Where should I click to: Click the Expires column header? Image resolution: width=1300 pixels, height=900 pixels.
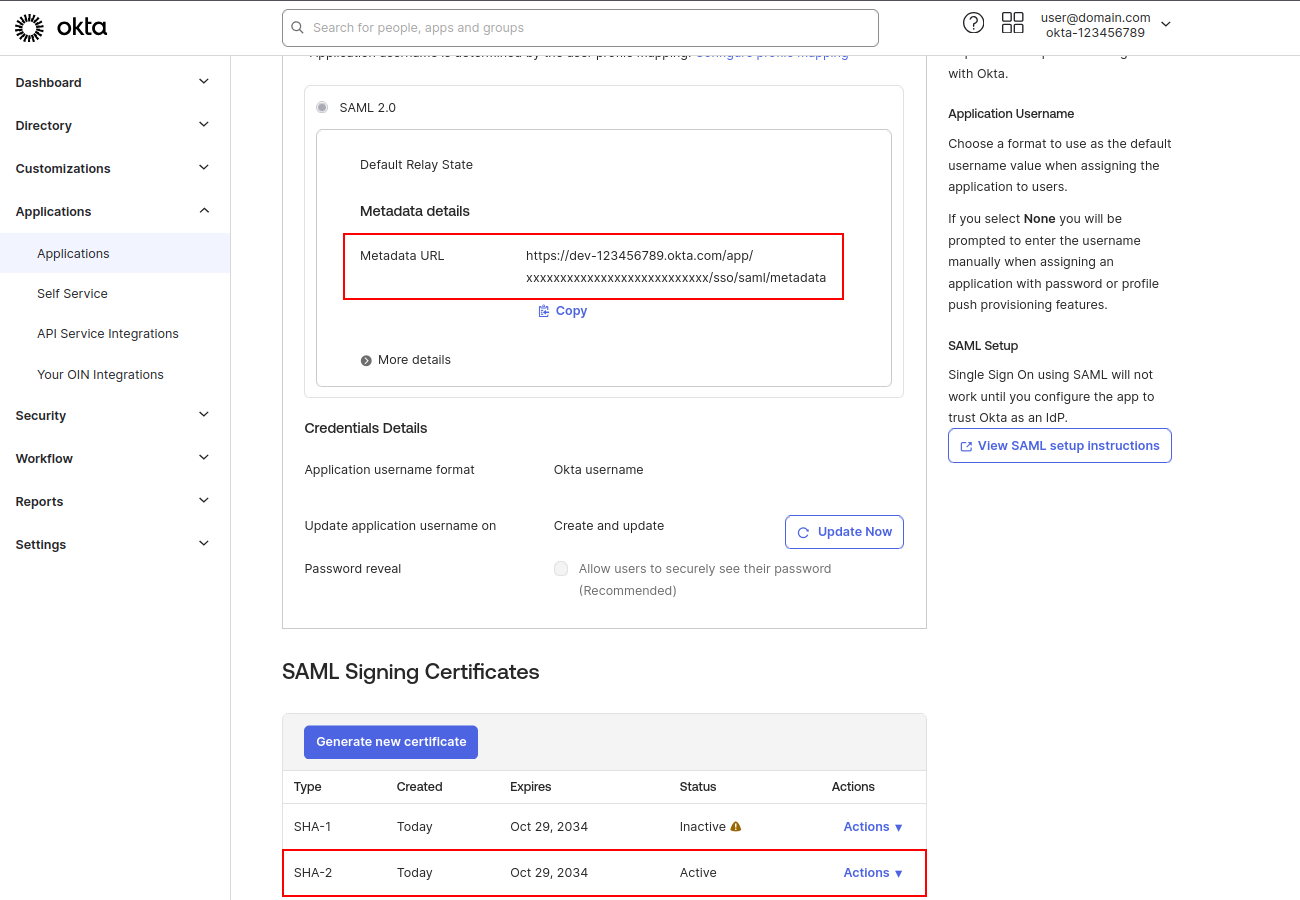point(530,787)
